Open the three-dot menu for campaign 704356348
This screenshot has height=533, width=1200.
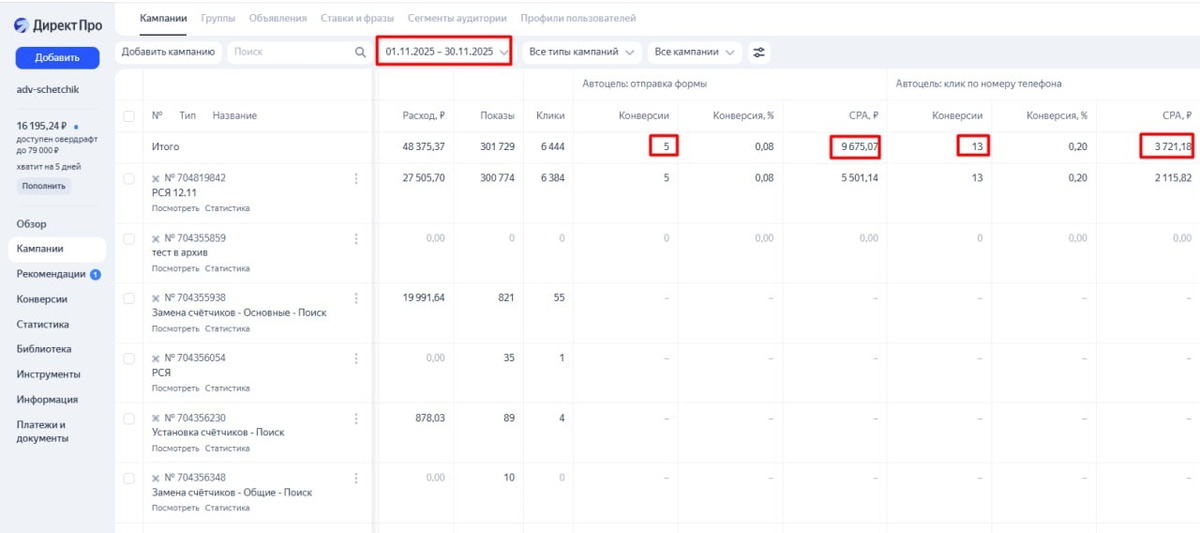[356, 478]
